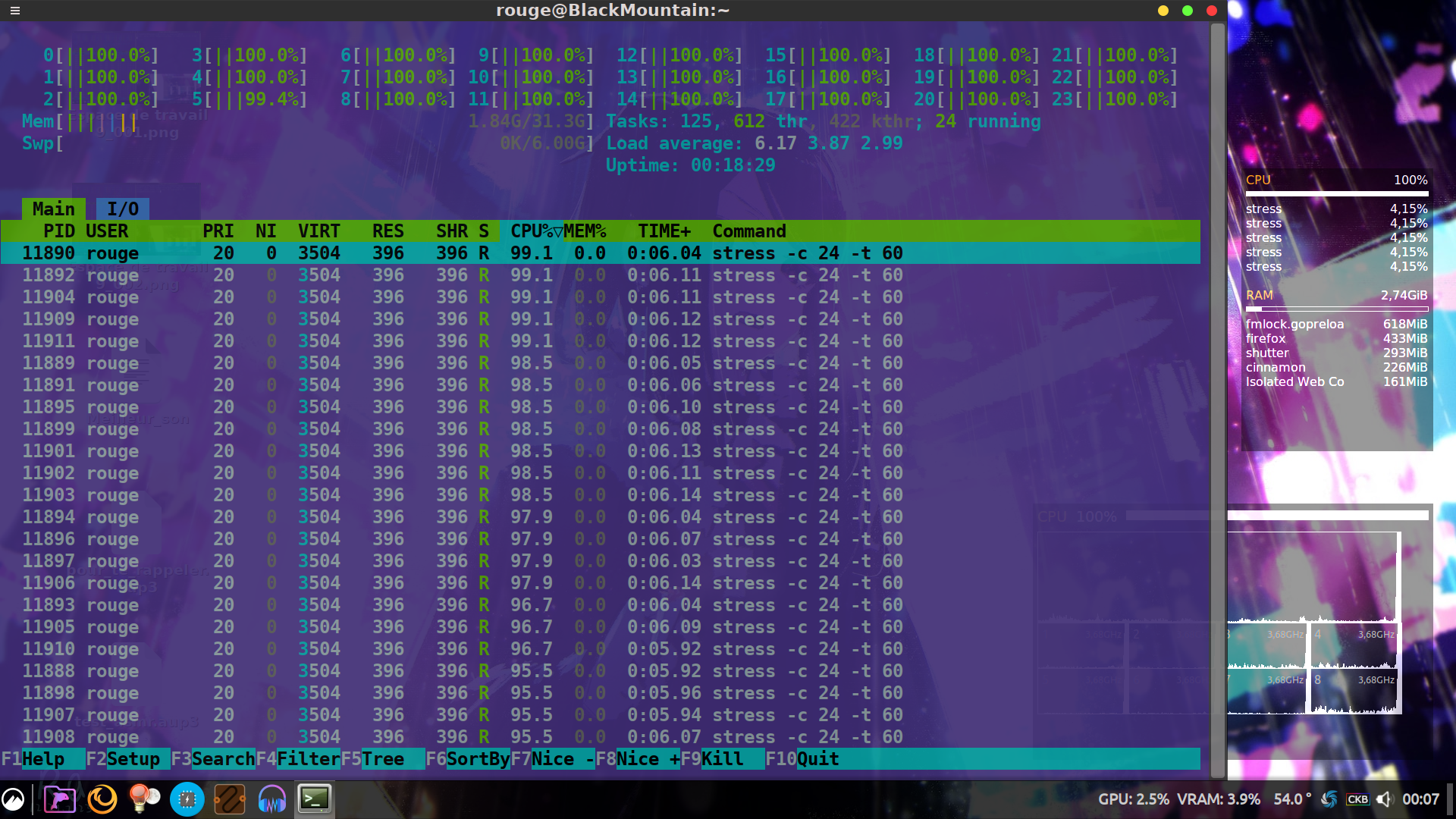Select the terminal icon in taskbar
The height and width of the screenshot is (819, 1456).
pyautogui.click(x=314, y=799)
